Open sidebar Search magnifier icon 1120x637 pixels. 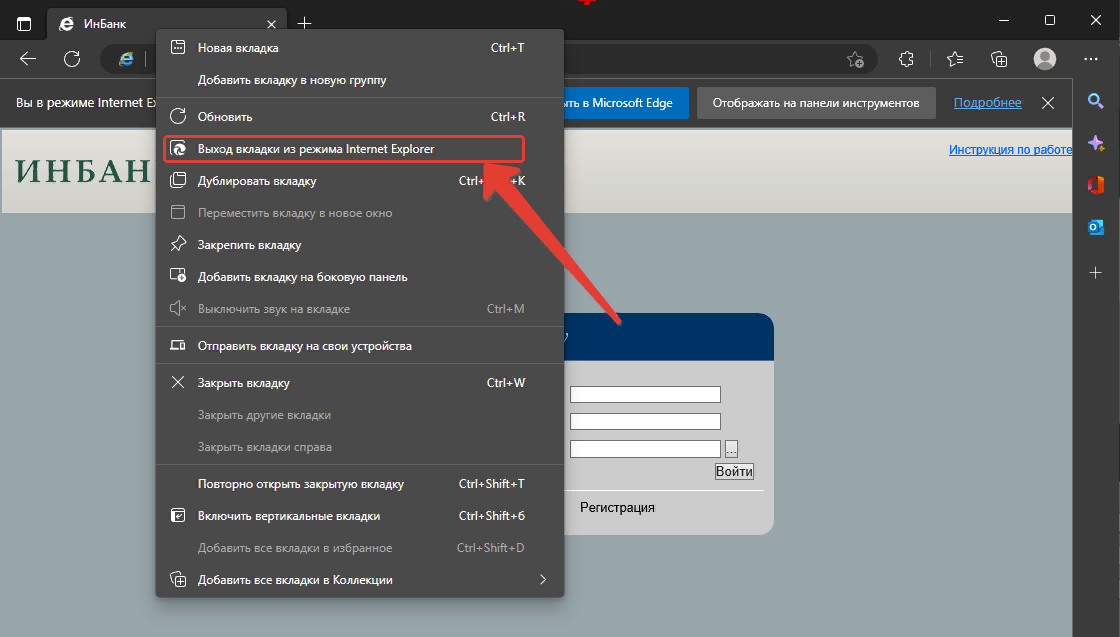pos(1096,101)
